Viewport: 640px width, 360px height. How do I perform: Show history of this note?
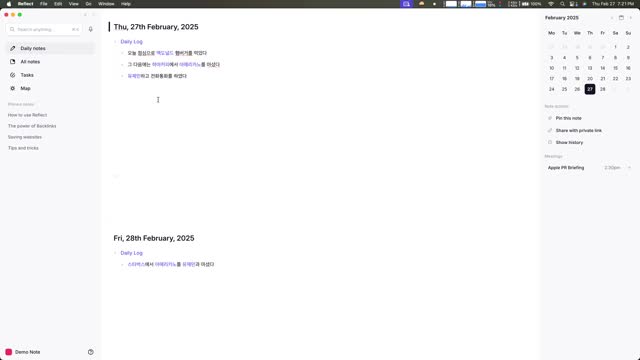[x=569, y=142]
